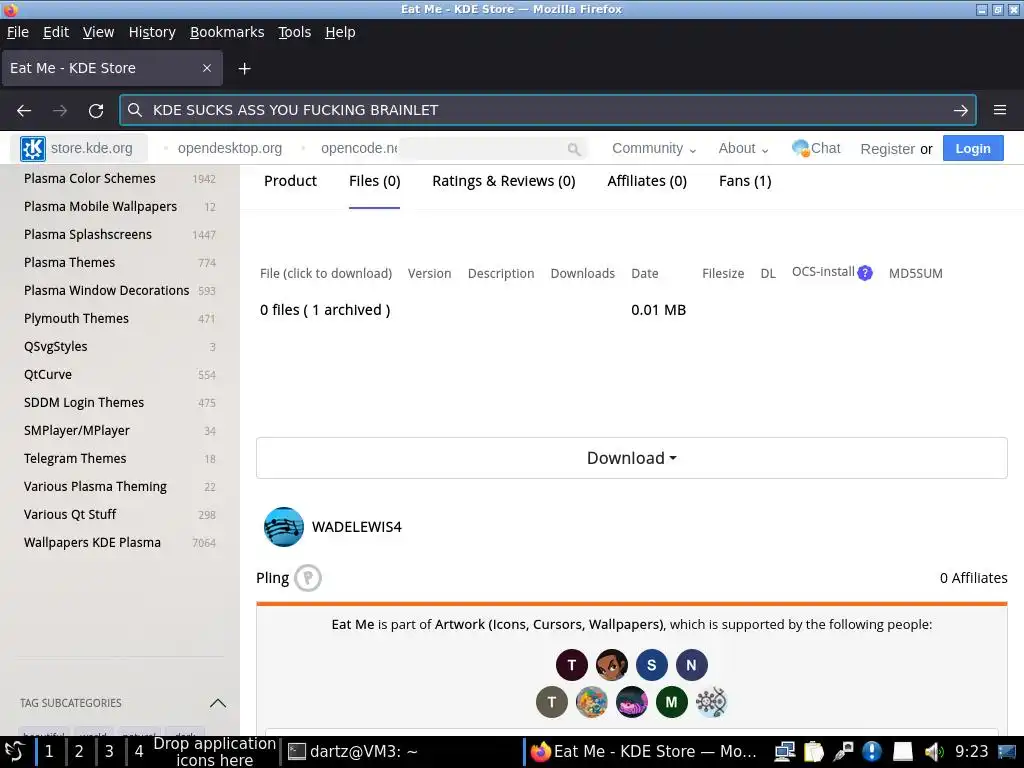Click the Register link
This screenshot has height=768, width=1024.
[888, 149]
